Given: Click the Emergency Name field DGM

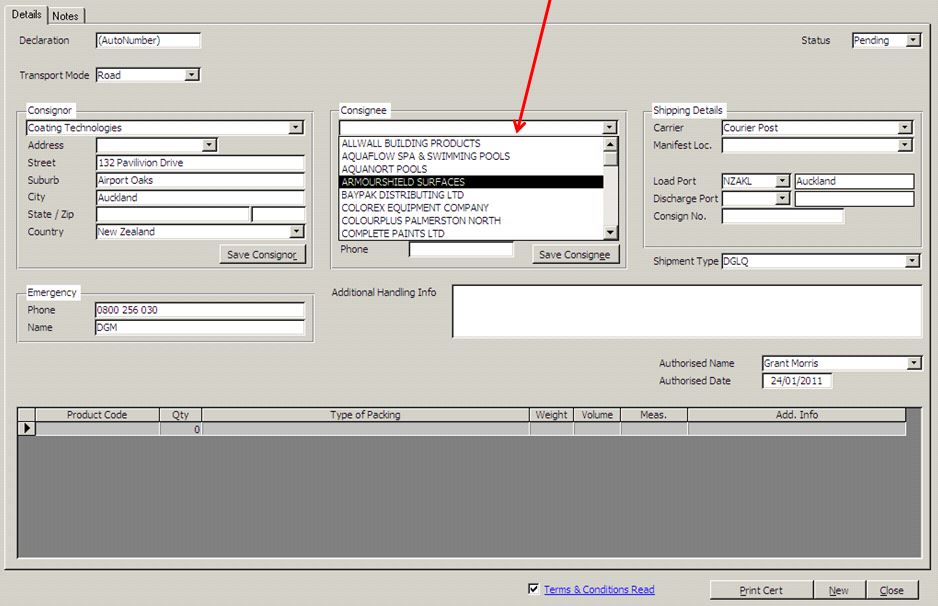Looking at the screenshot, I should pos(200,327).
